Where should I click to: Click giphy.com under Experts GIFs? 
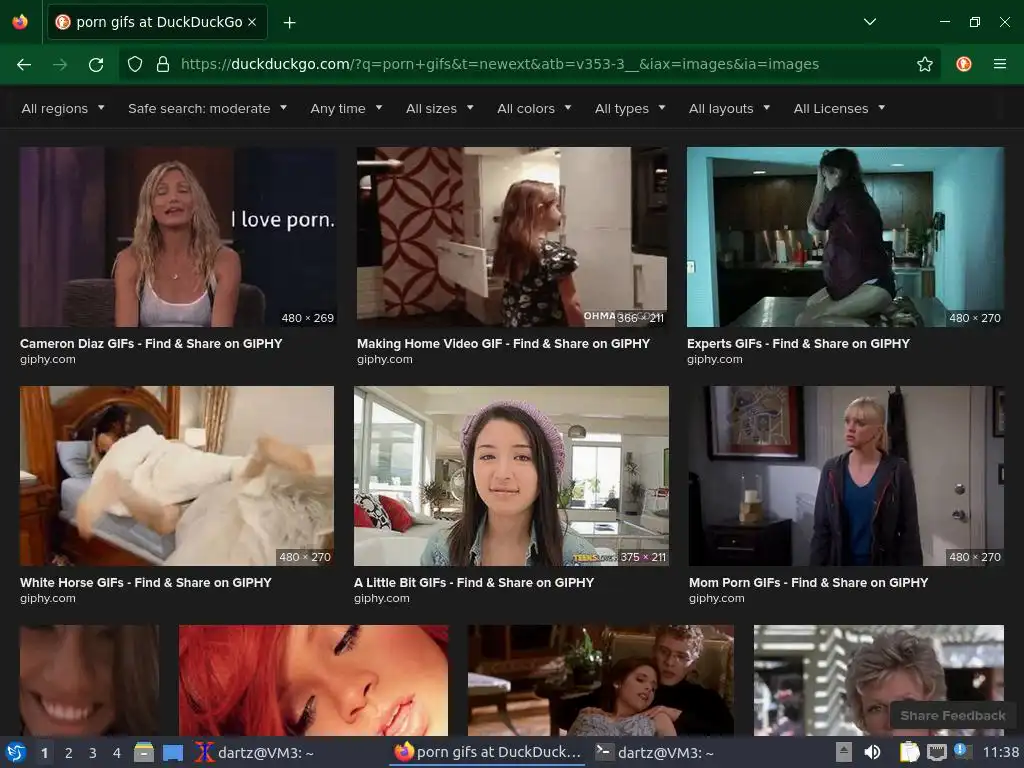click(714, 359)
